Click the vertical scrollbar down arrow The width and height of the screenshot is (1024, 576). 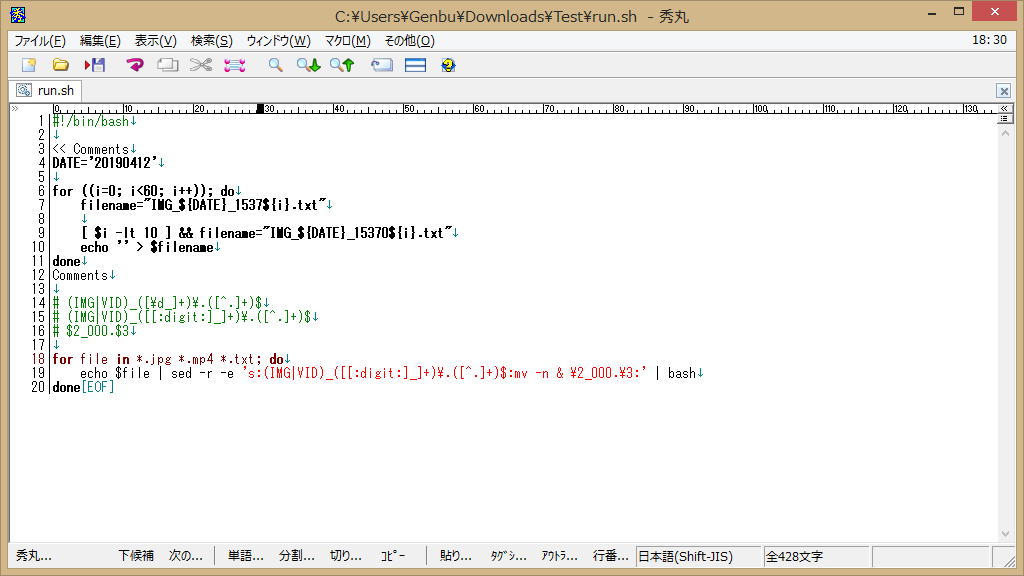(x=1006, y=534)
